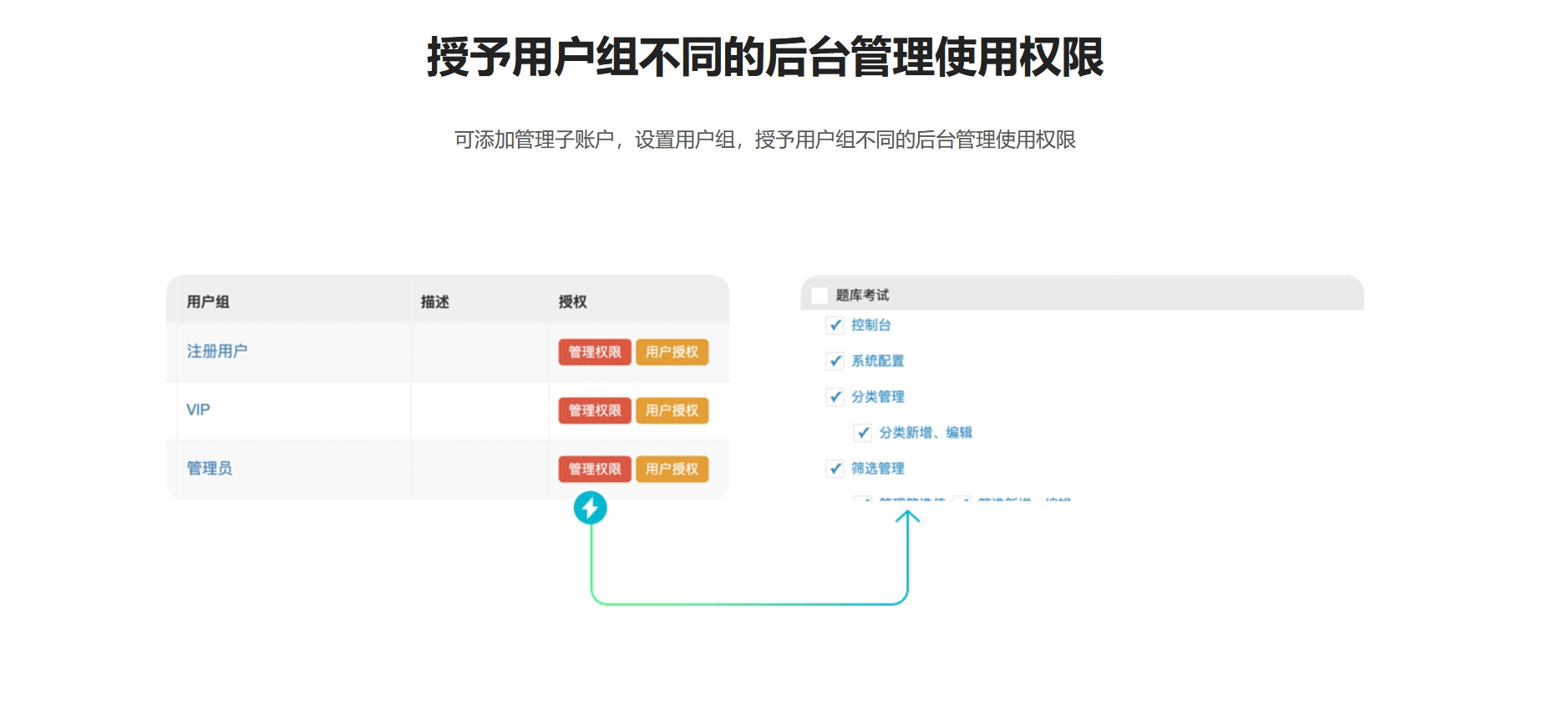Click 用户授权 in the 注册用户 row

672,353
